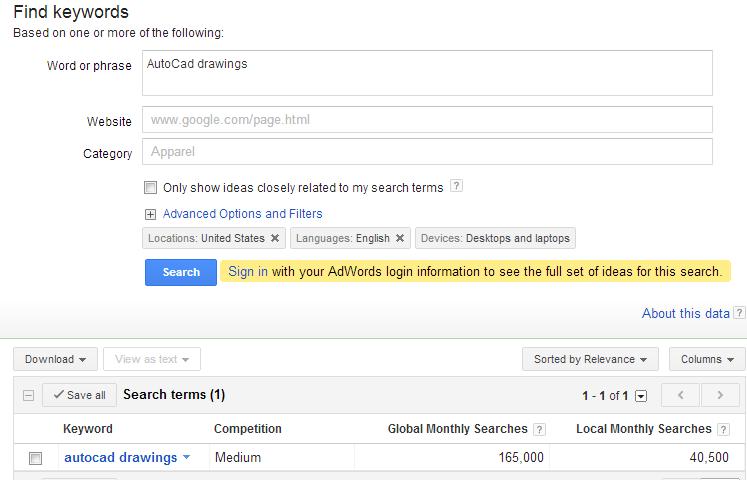Select the autocad drawings keyword checkbox

coord(36,459)
